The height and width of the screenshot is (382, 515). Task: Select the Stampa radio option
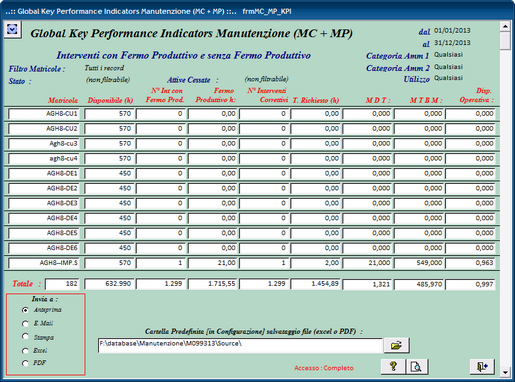click(25, 336)
